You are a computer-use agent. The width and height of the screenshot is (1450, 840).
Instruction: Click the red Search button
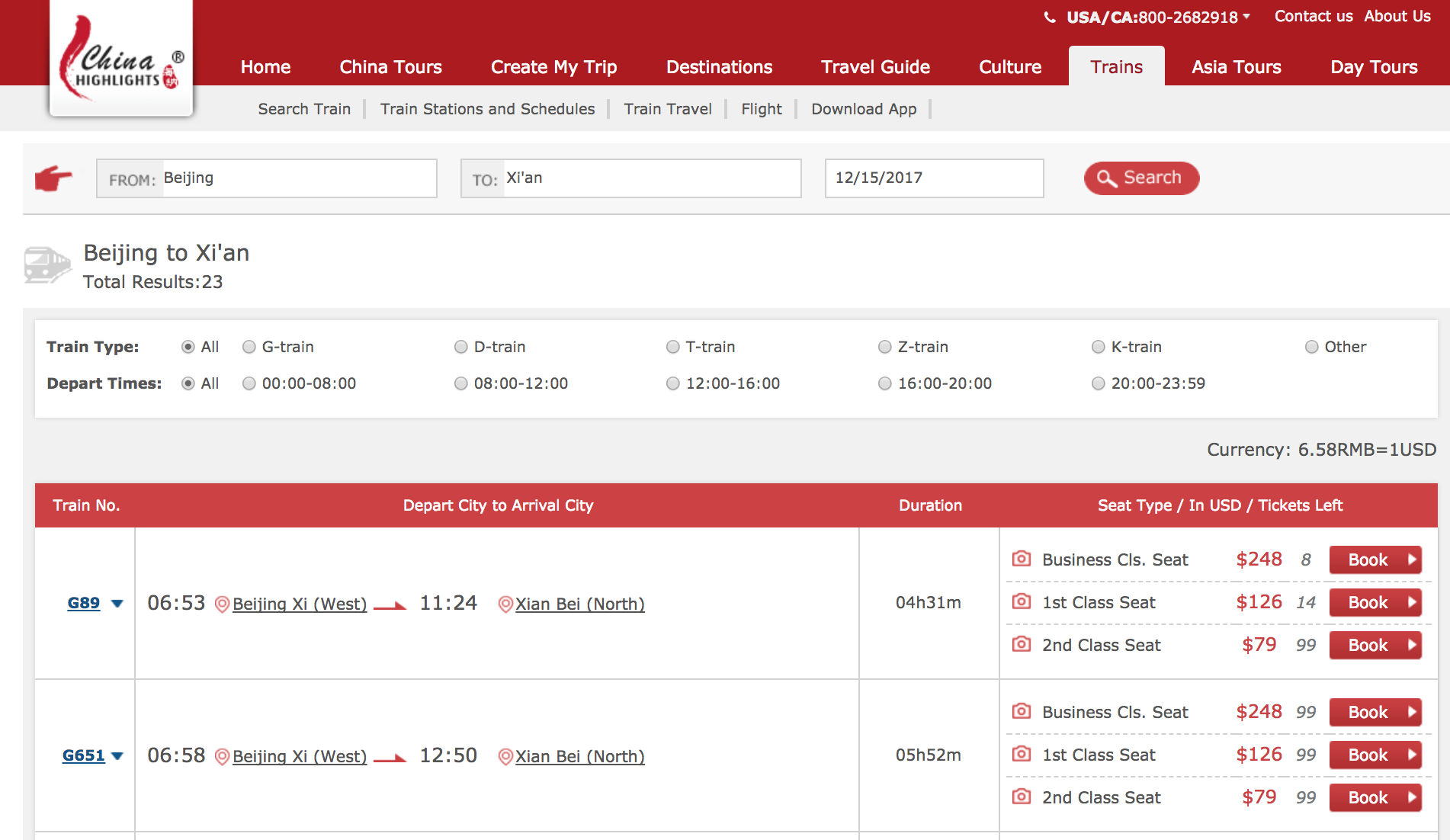[1141, 178]
